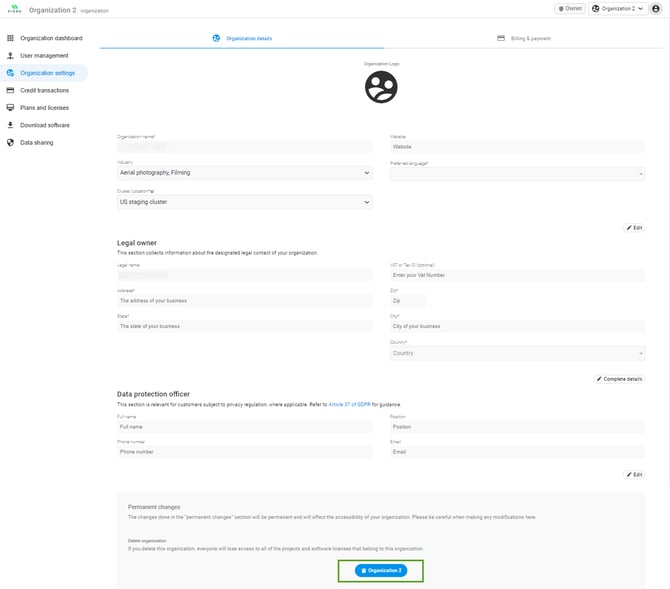Click the Plans and licenses monitor icon
The height and width of the screenshot is (589, 670).
pos(10,107)
